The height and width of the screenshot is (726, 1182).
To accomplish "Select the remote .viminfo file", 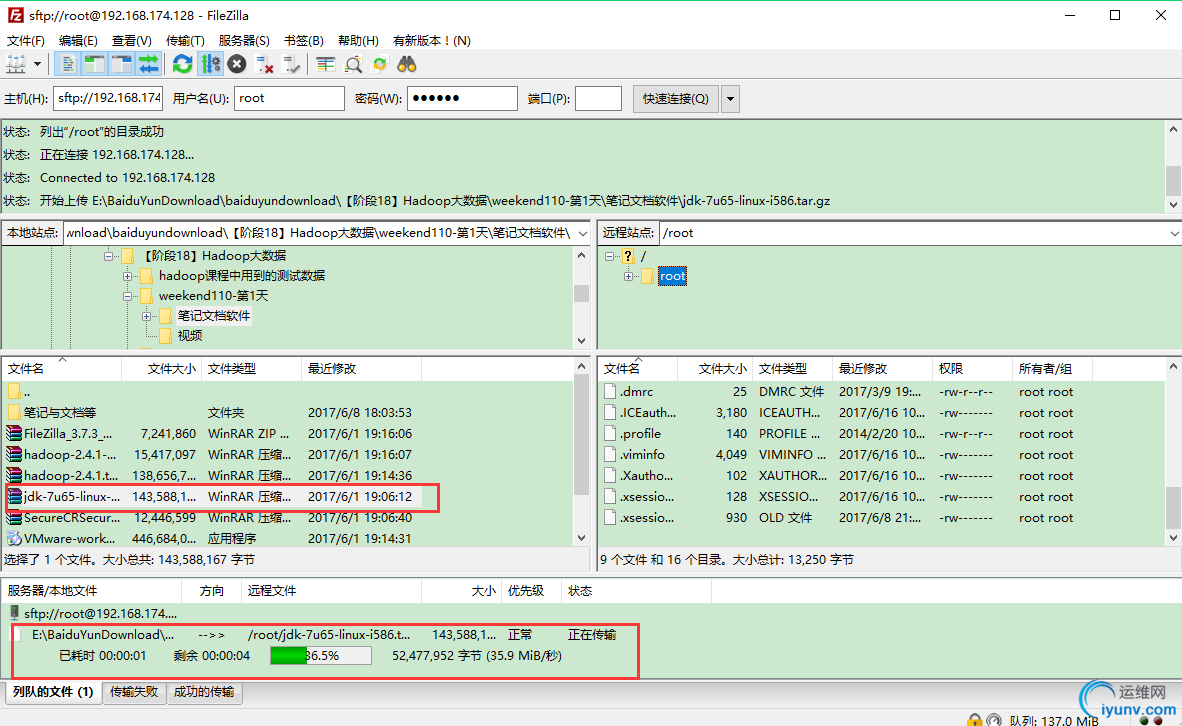I will (883, 455).
